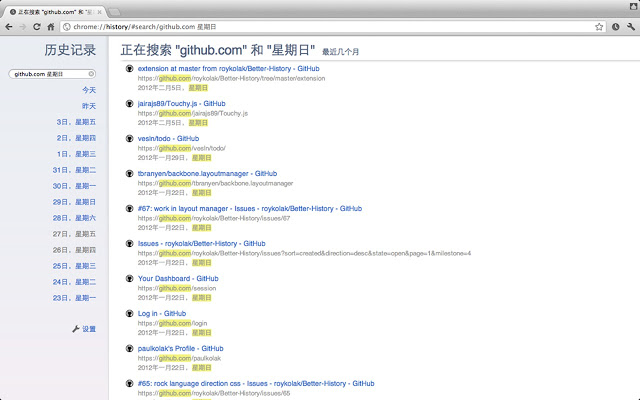This screenshot has width=640, height=400.
Task: Open Your Dashboard - GitHub link
Action: point(178,279)
